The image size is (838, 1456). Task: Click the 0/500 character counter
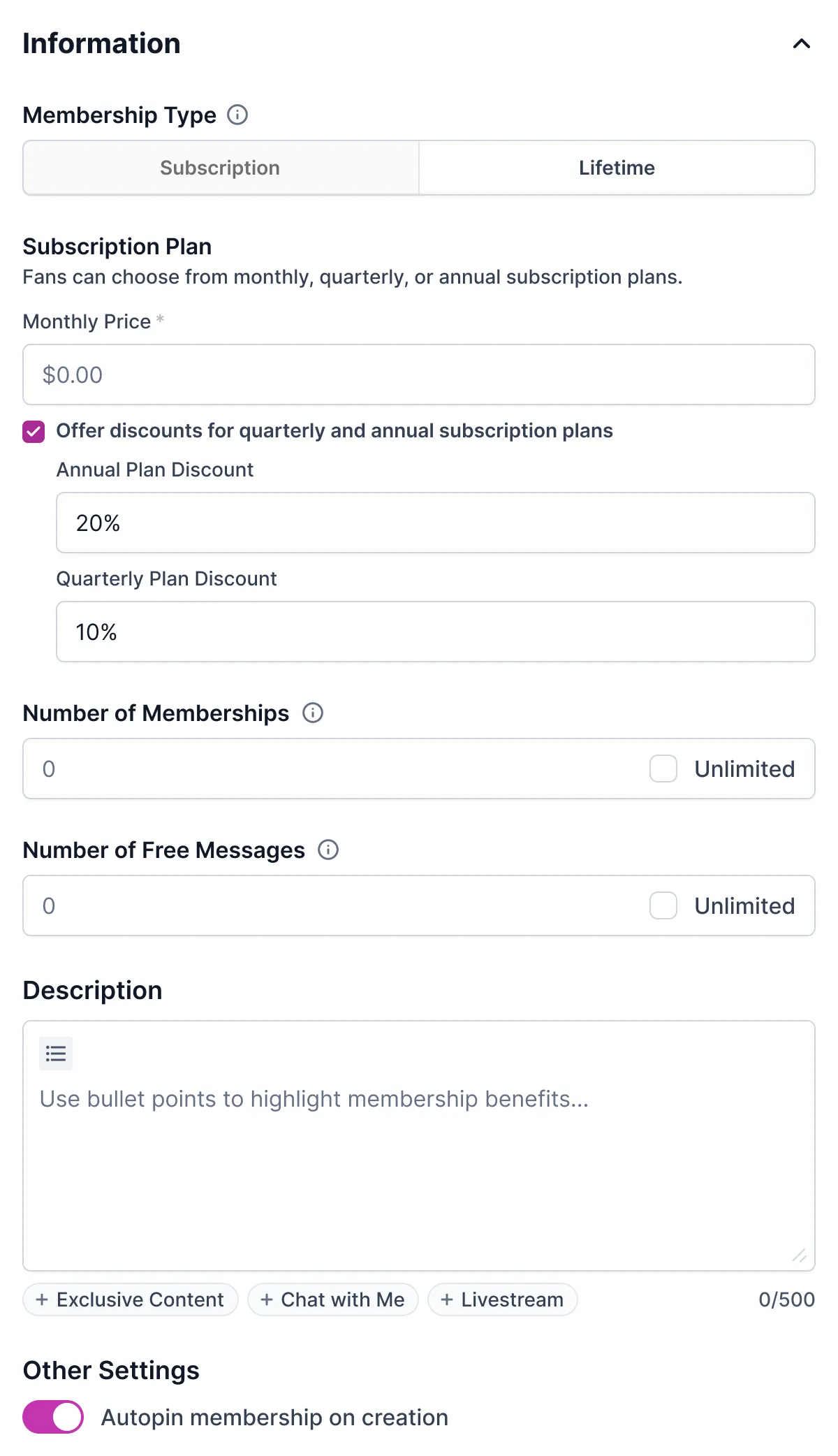pyautogui.click(x=787, y=1300)
